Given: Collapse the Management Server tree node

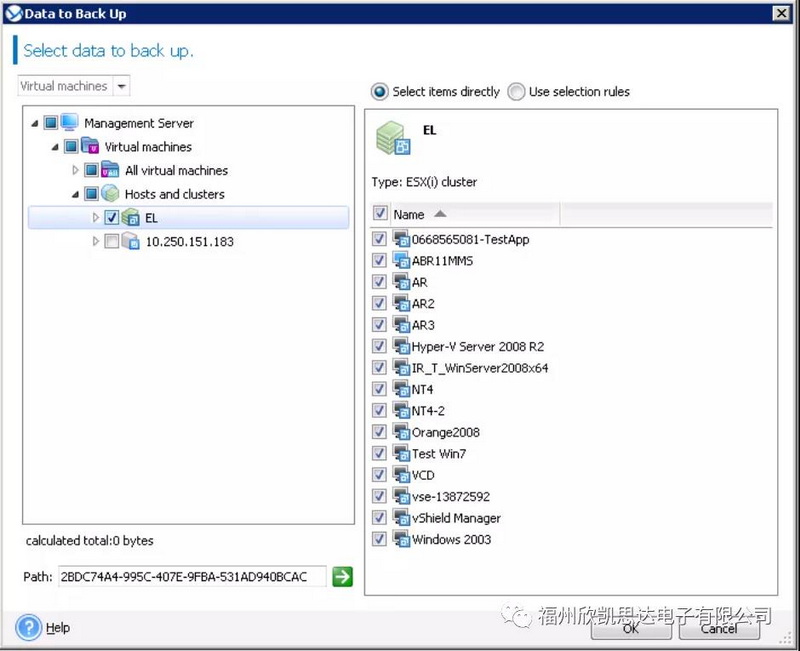Looking at the screenshot, I should pos(36,124).
